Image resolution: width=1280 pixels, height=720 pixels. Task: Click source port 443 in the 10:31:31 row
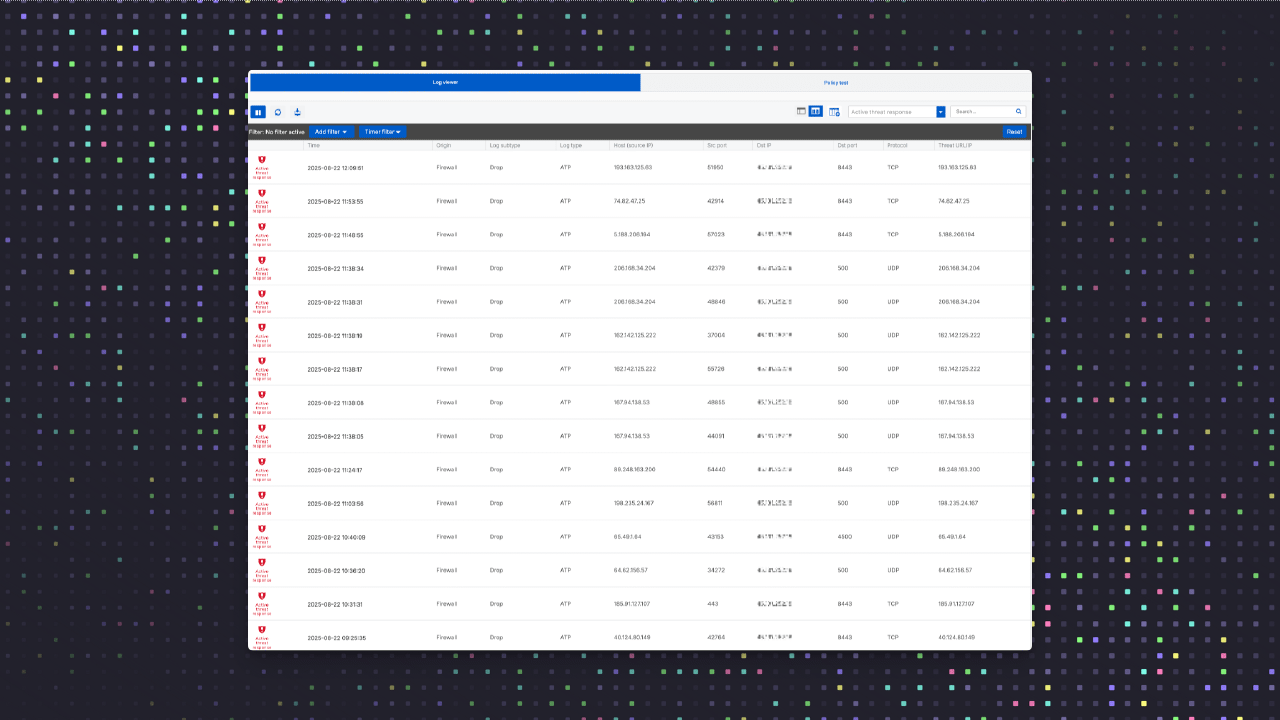coord(712,604)
